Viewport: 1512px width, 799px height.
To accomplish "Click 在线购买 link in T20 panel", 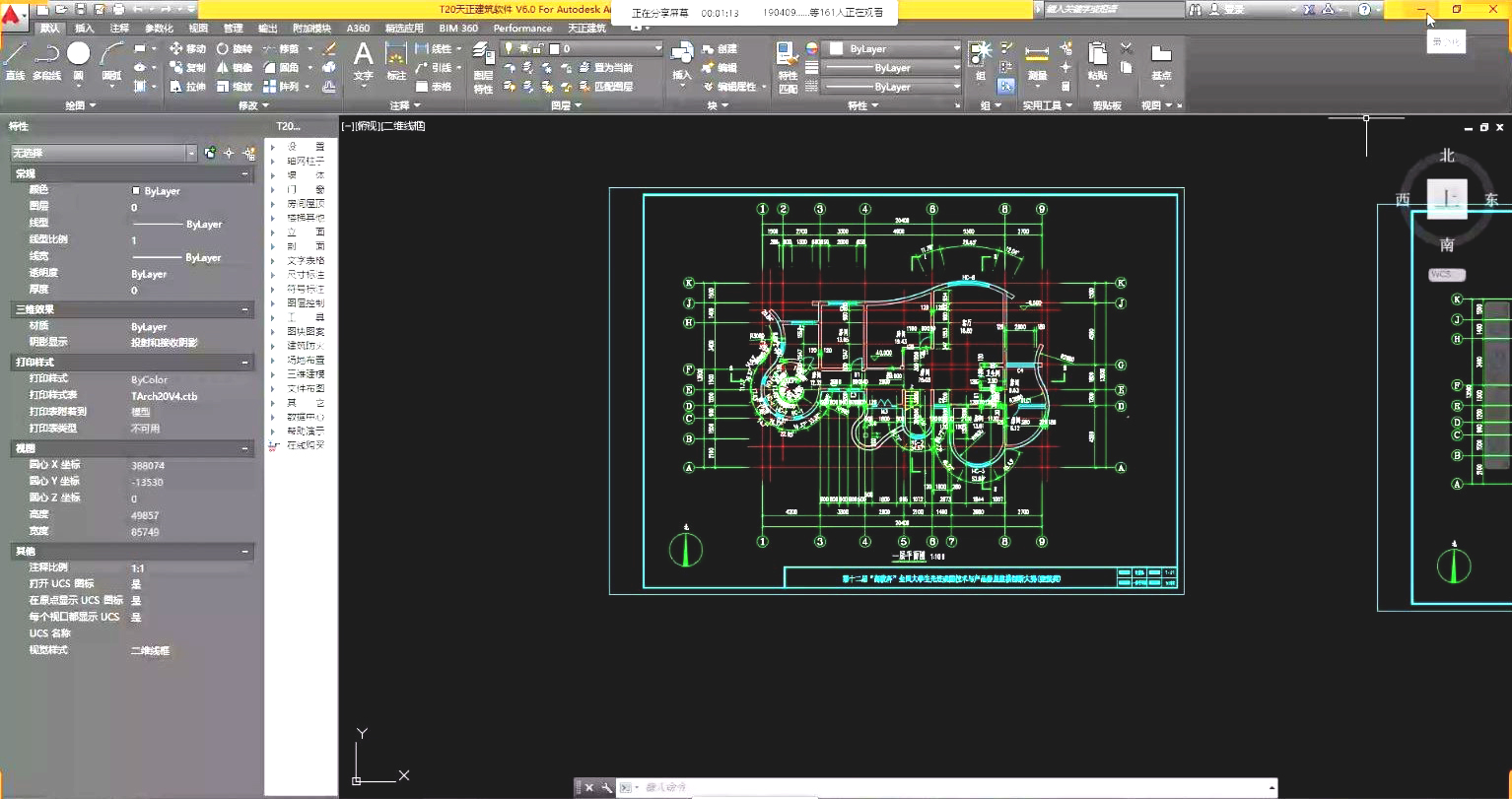I will (305, 445).
